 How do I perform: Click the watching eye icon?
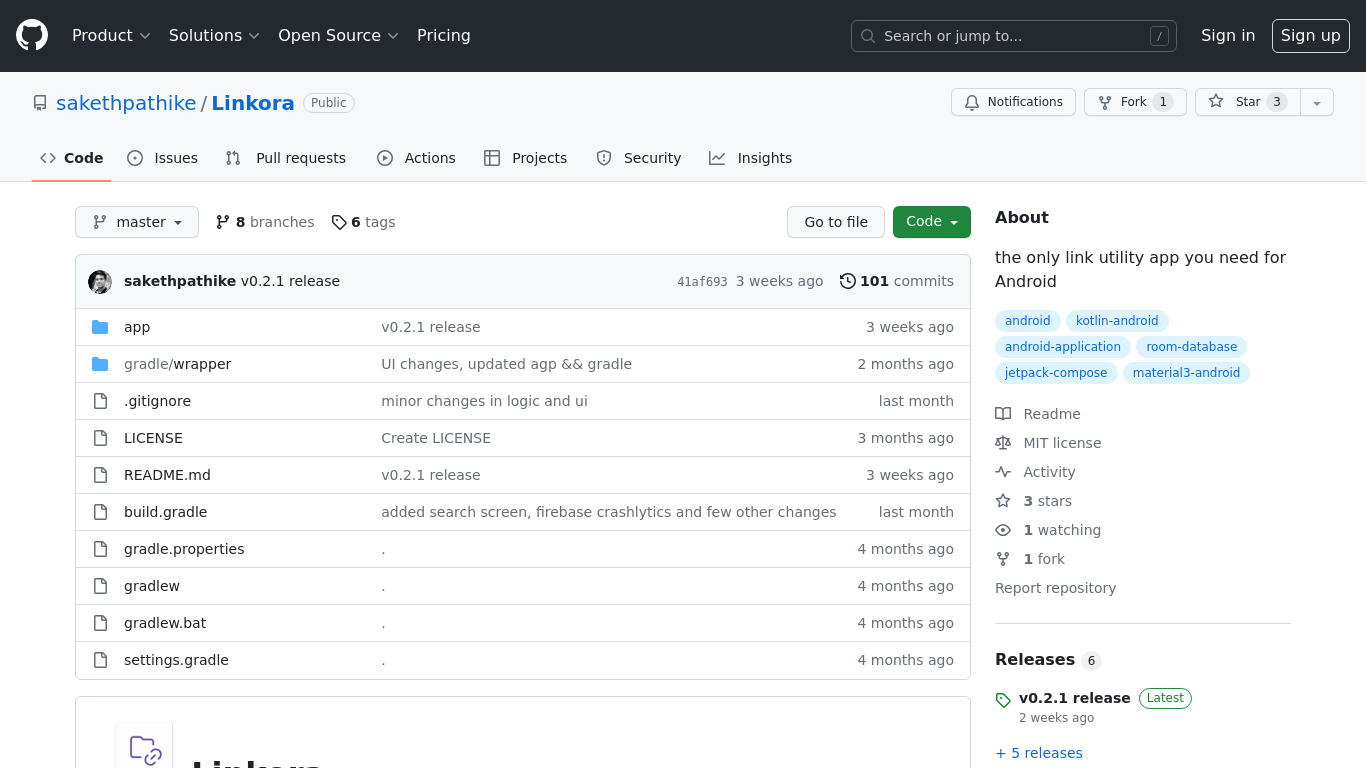[x=1003, y=530]
